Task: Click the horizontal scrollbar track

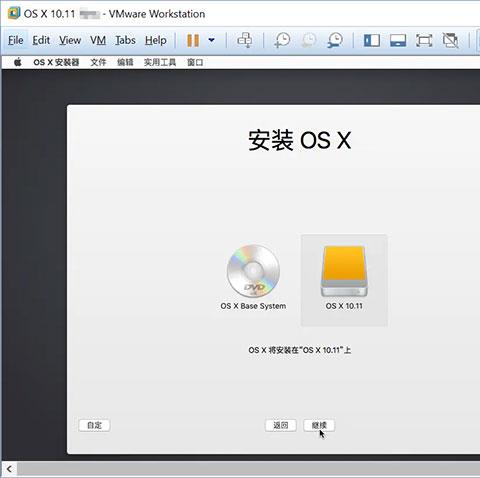Action: [248, 469]
